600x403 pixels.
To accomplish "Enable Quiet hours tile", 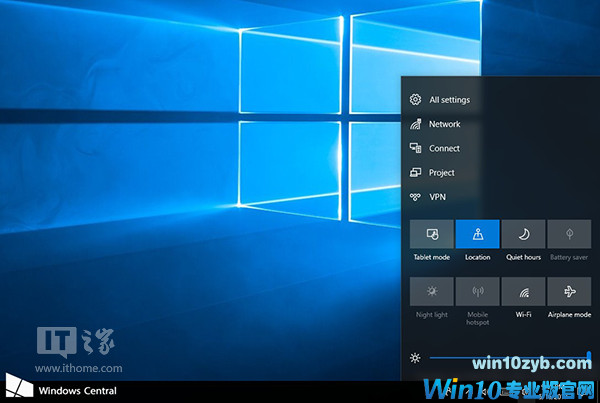I will 523,240.
